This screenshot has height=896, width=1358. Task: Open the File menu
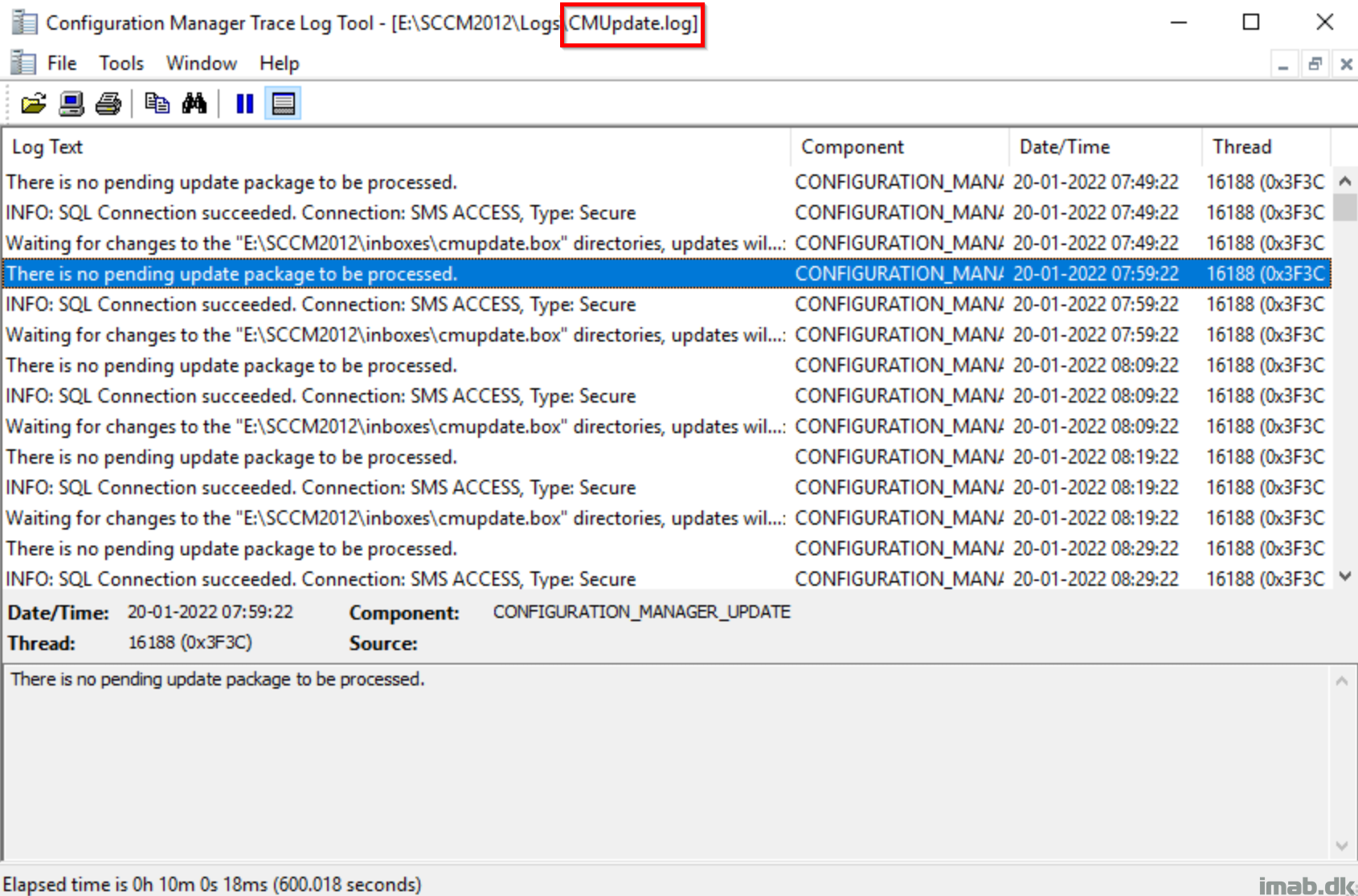coord(62,63)
